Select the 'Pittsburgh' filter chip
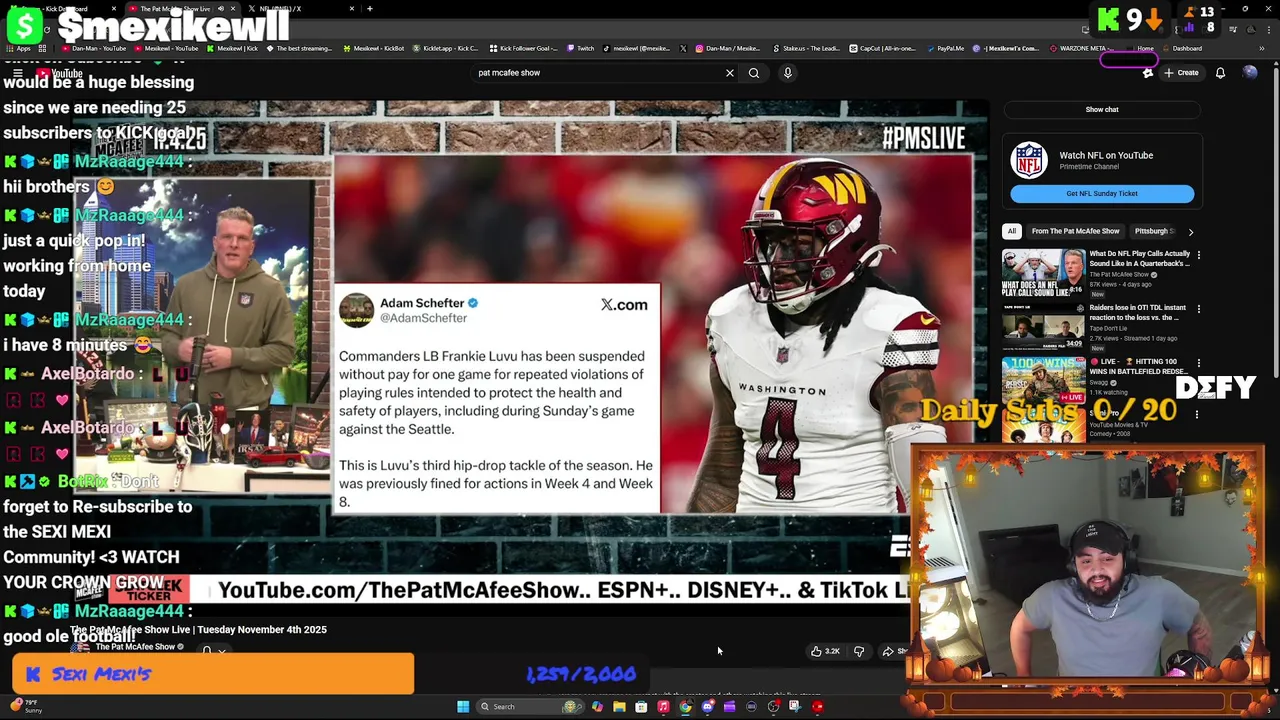Image resolution: width=1280 pixels, height=720 pixels. [1154, 231]
